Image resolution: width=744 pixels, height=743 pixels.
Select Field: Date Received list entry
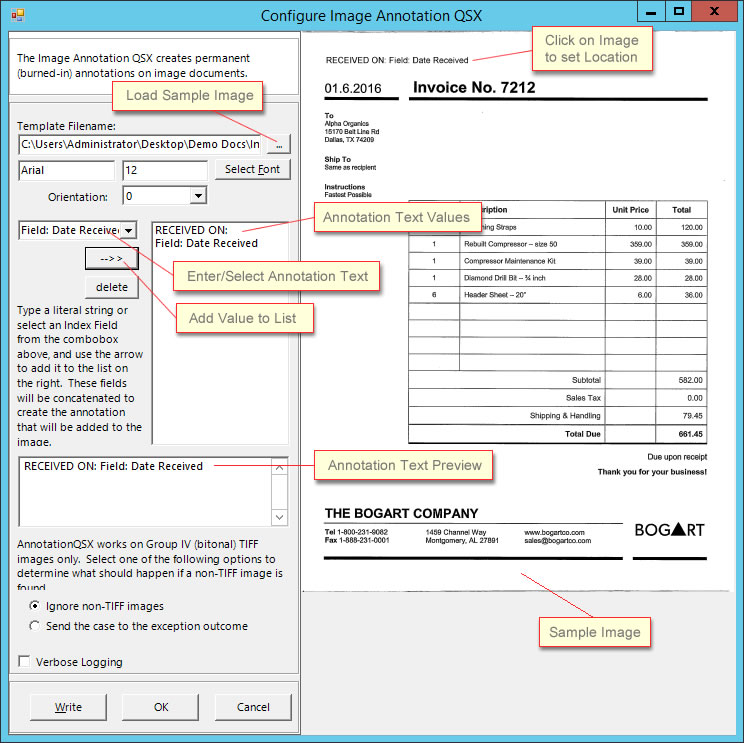coord(206,243)
